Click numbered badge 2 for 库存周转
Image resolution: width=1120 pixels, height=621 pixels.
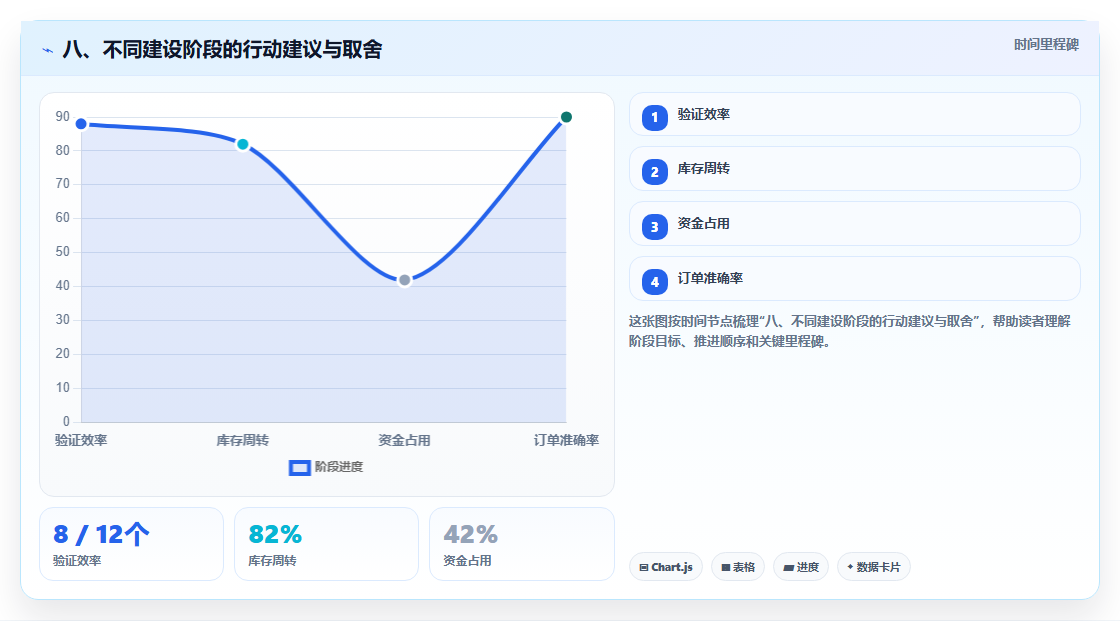tap(654, 172)
